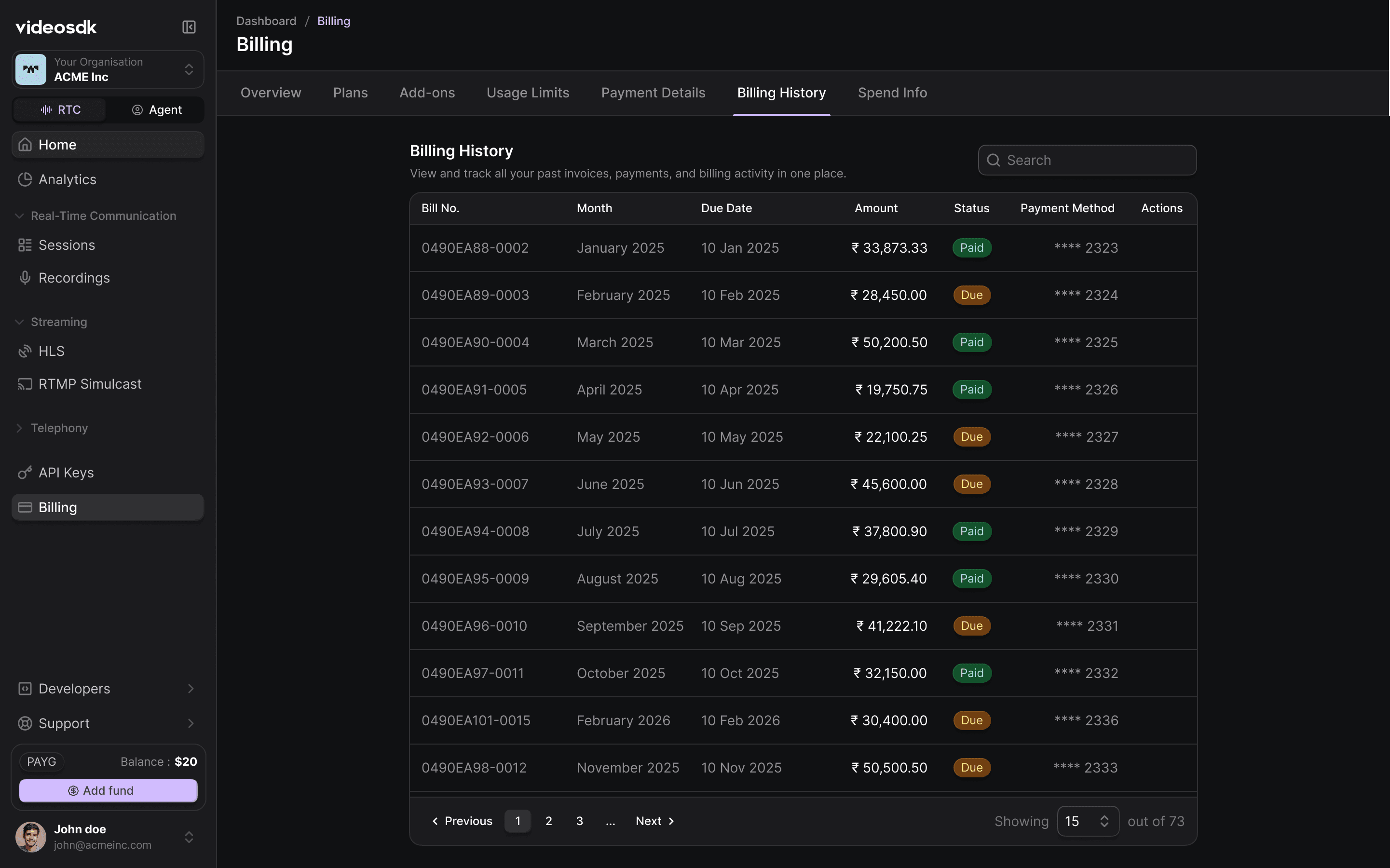Click the Add fund button
This screenshot has width=1390, height=868.
point(108,790)
